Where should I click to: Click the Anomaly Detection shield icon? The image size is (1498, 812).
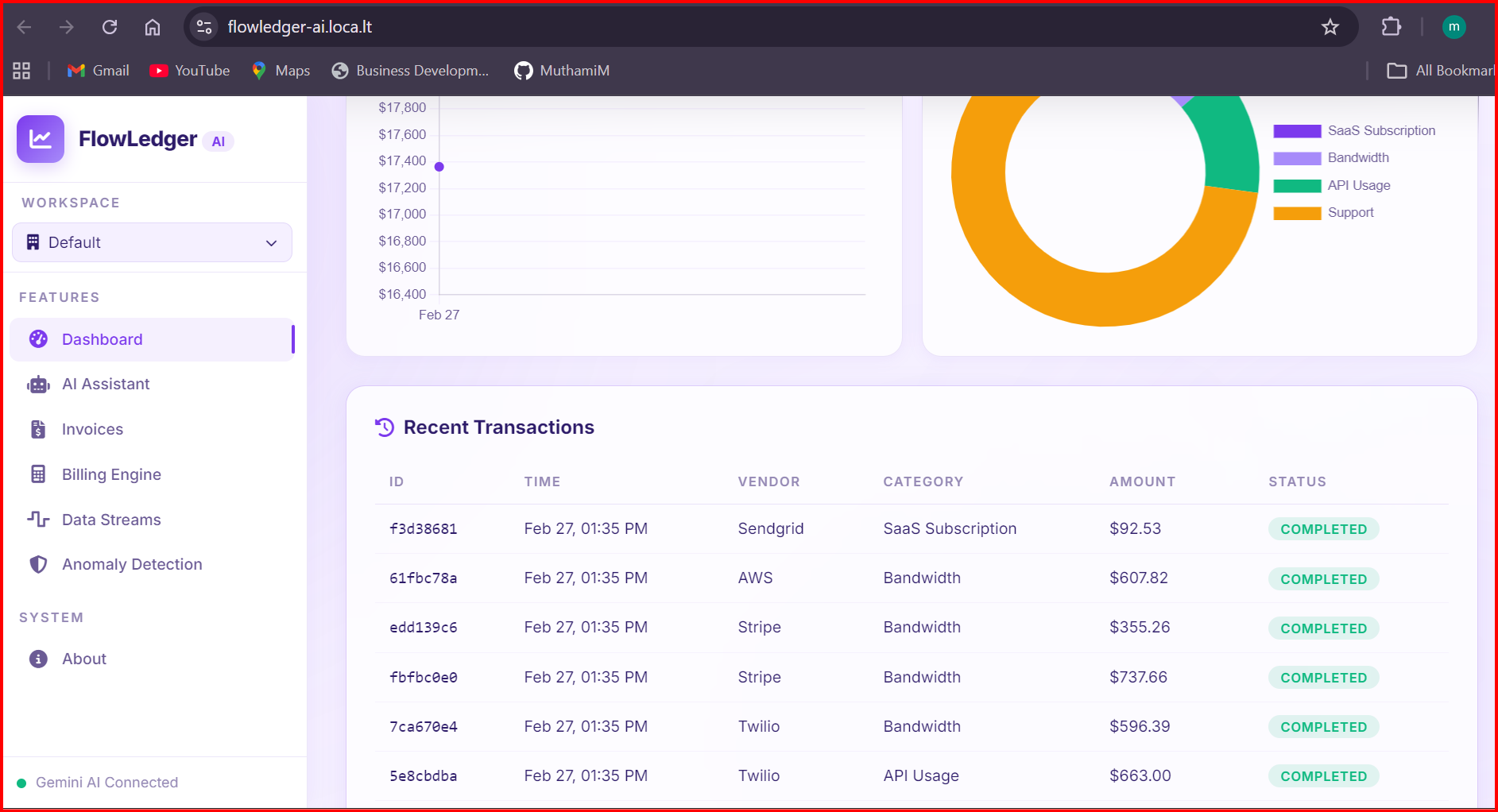point(38,564)
